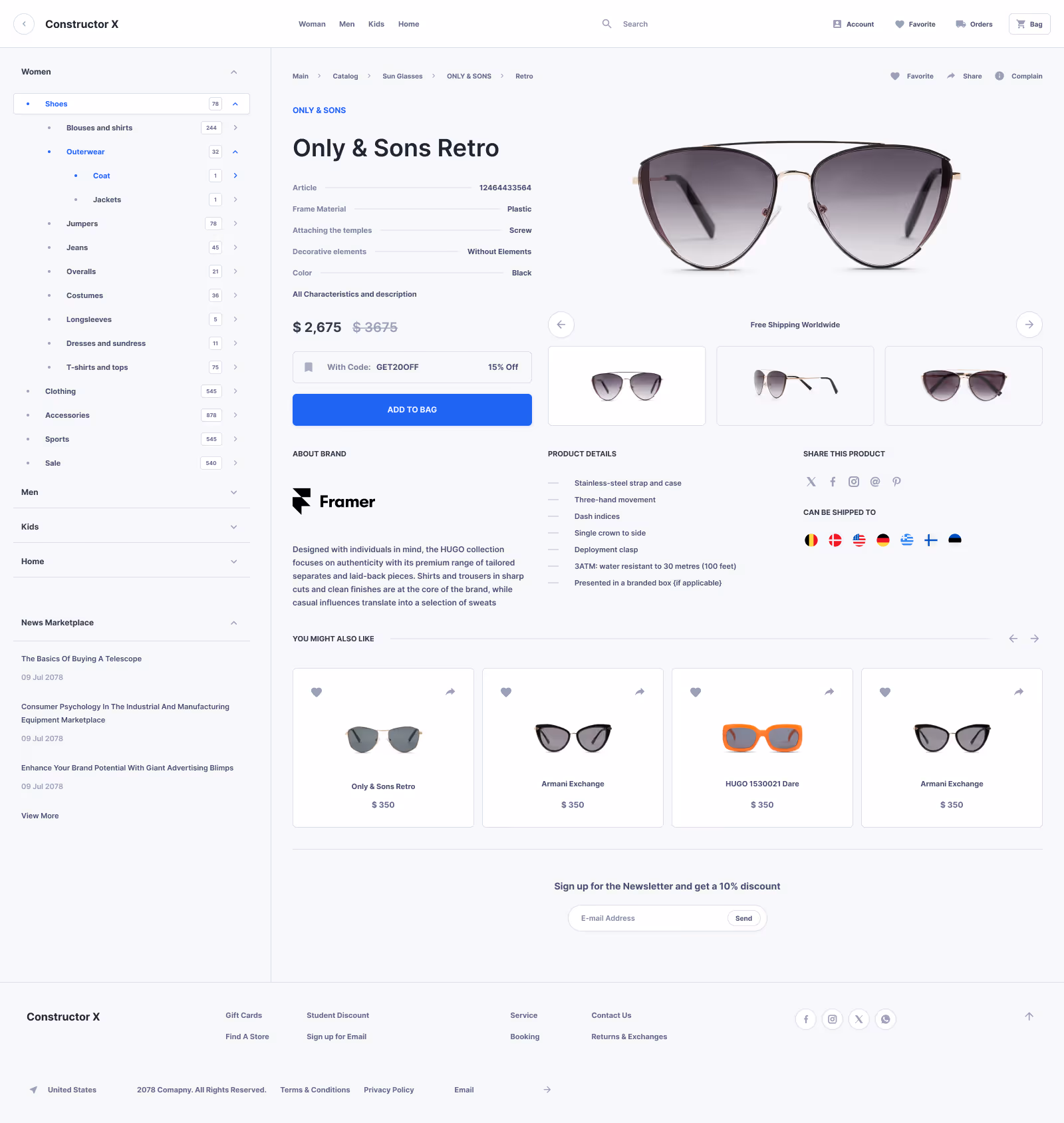Favorite this product via heart near breadcrumbs
This screenshot has width=1064, height=1123.
pyautogui.click(x=895, y=76)
